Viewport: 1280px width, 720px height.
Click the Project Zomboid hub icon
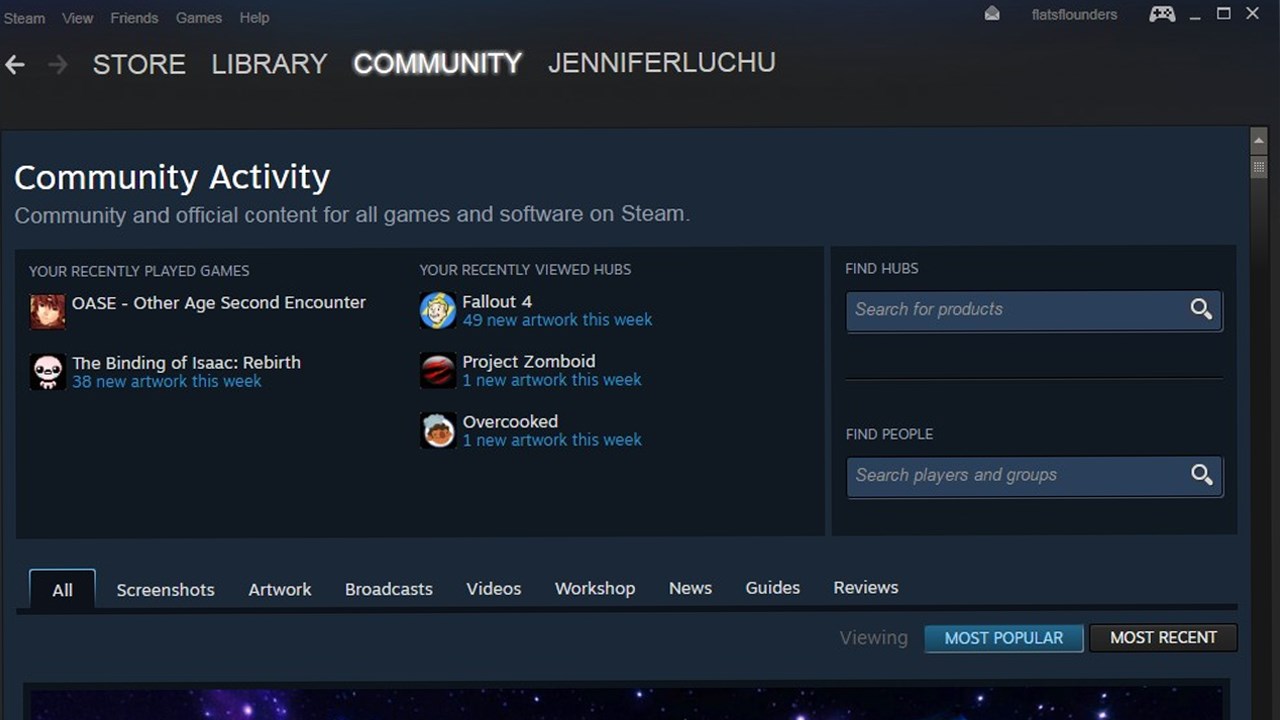[438, 370]
